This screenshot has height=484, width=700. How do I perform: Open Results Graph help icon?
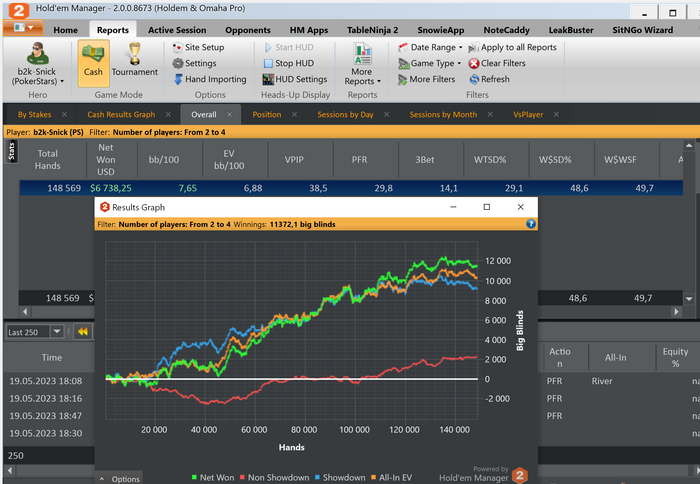530,224
